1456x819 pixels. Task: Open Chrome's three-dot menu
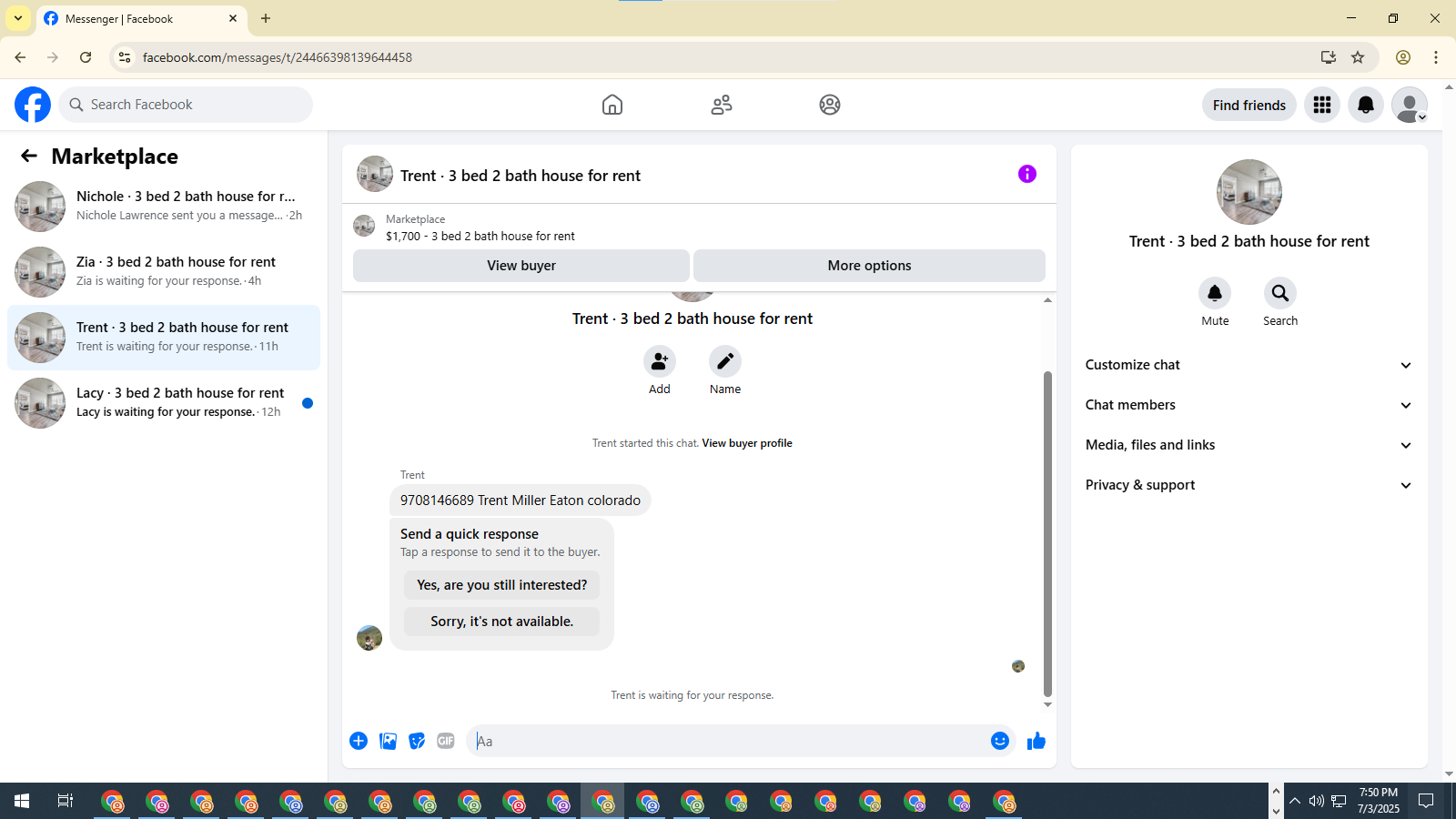[x=1436, y=57]
